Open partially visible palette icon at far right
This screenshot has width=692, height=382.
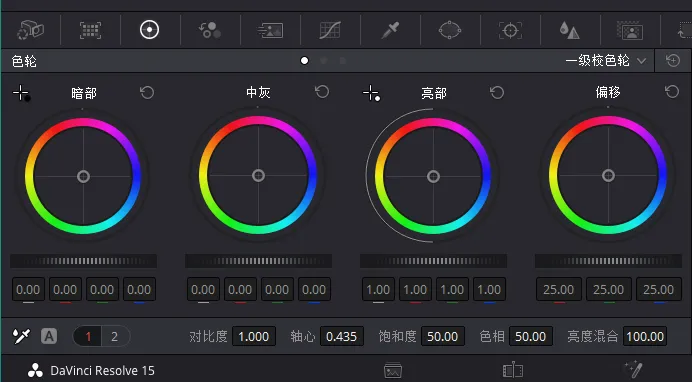pos(684,30)
